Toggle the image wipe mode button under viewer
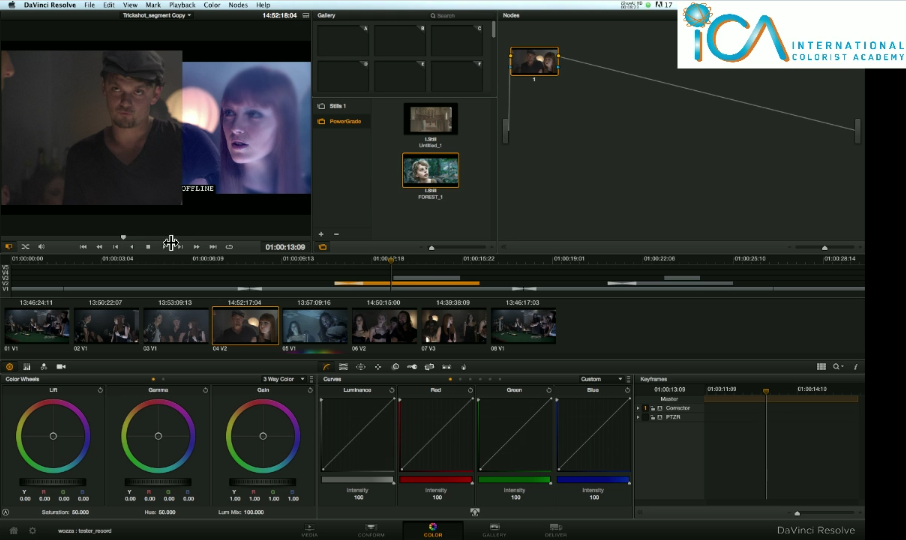This screenshot has height=540, width=906. coord(9,247)
